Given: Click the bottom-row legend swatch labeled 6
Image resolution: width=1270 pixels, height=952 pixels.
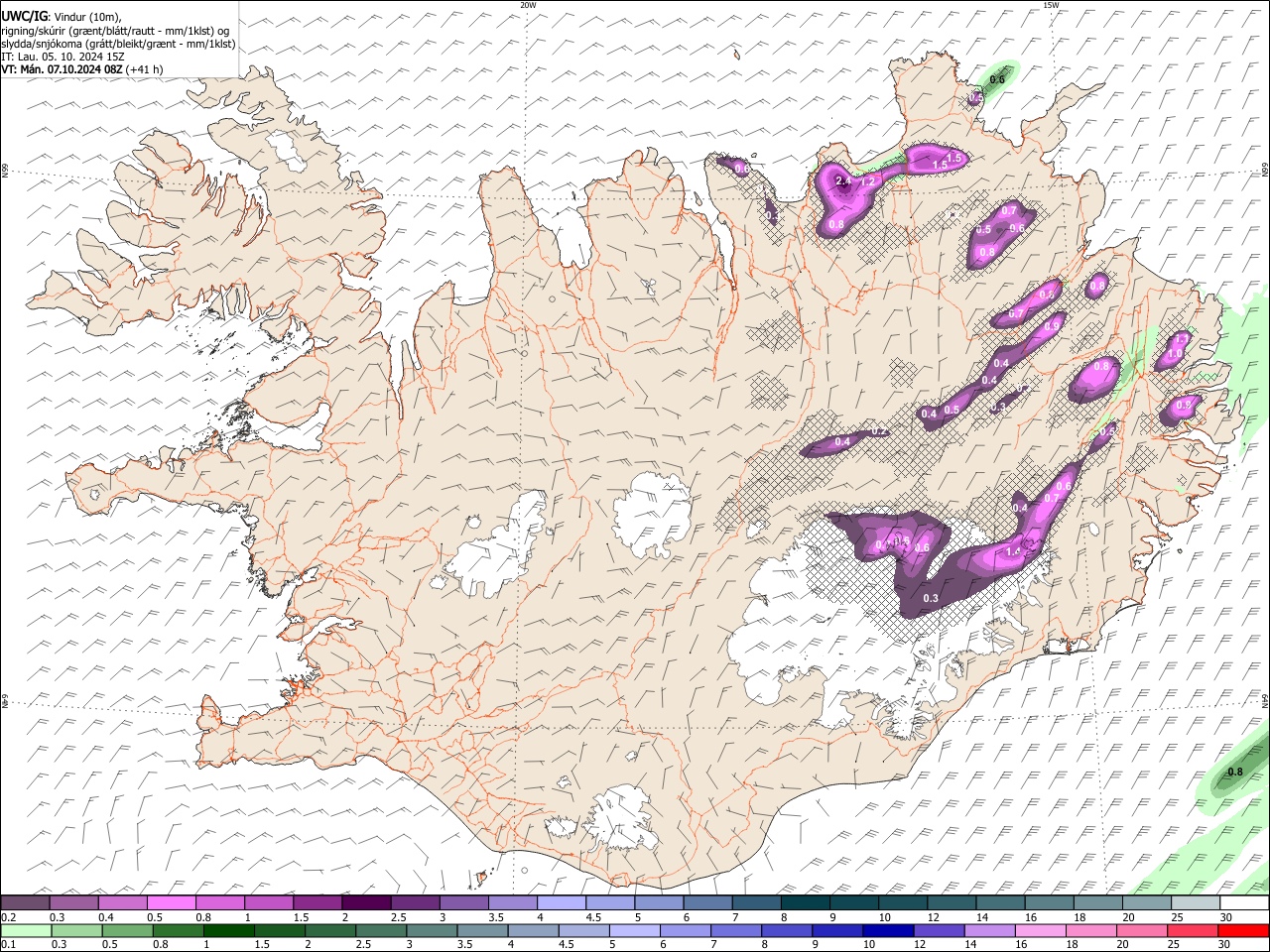Looking at the screenshot, I should [x=685, y=930].
